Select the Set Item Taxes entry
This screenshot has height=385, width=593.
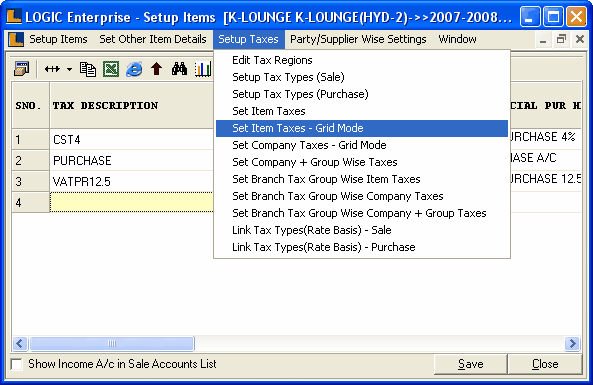[x=362, y=111]
